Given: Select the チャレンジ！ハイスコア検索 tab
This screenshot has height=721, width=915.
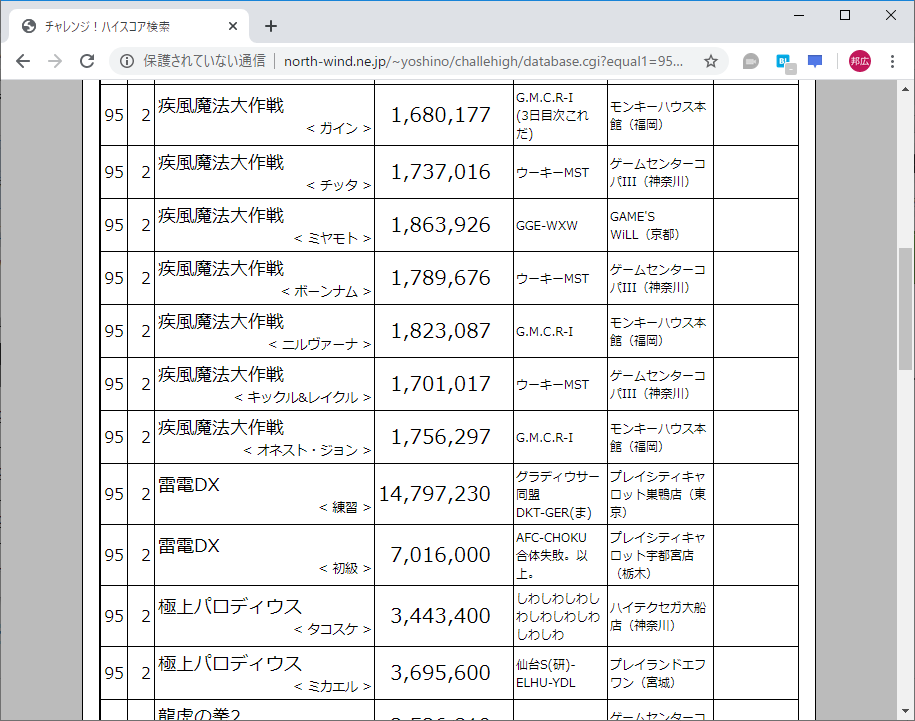Looking at the screenshot, I should [120, 26].
